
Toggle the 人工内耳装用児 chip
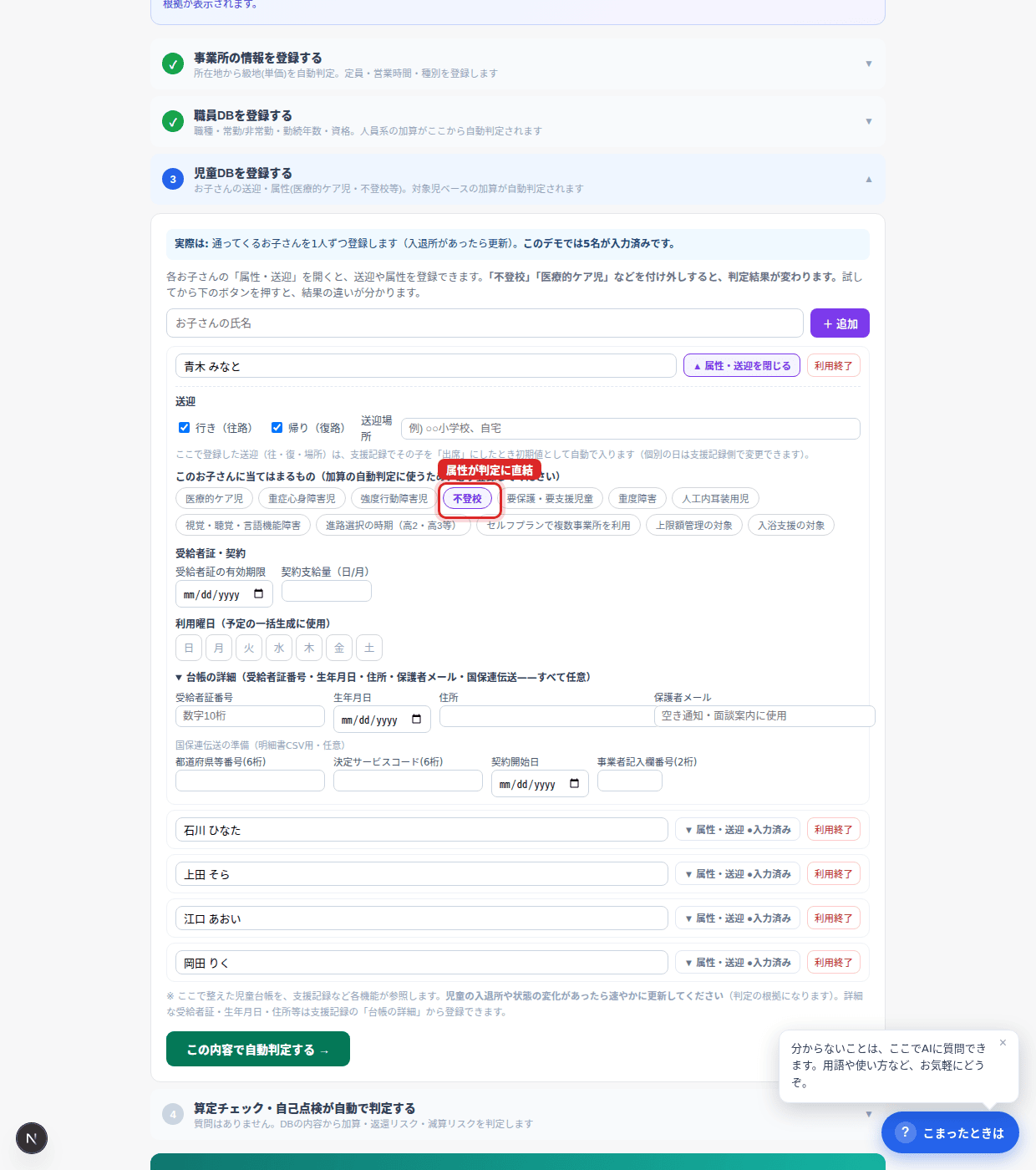tap(715, 499)
